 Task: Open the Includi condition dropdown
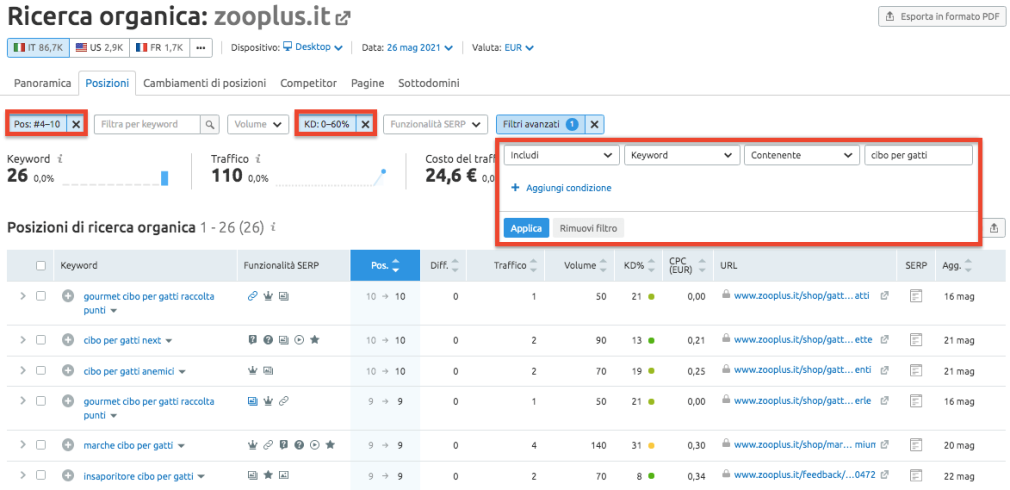pyautogui.click(x=560, y=155)
